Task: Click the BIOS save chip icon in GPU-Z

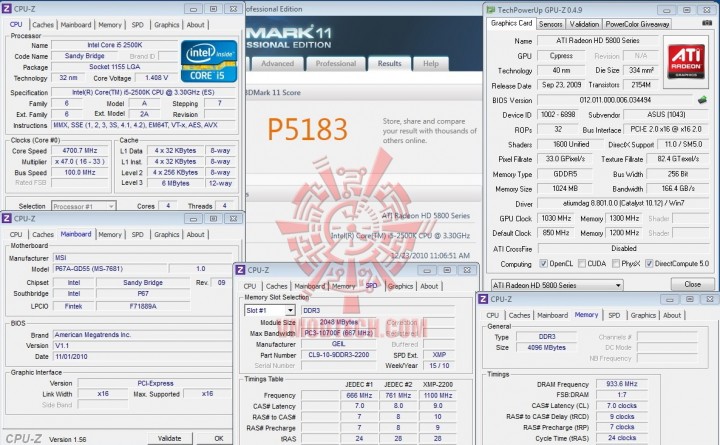Action: (702, 99)
